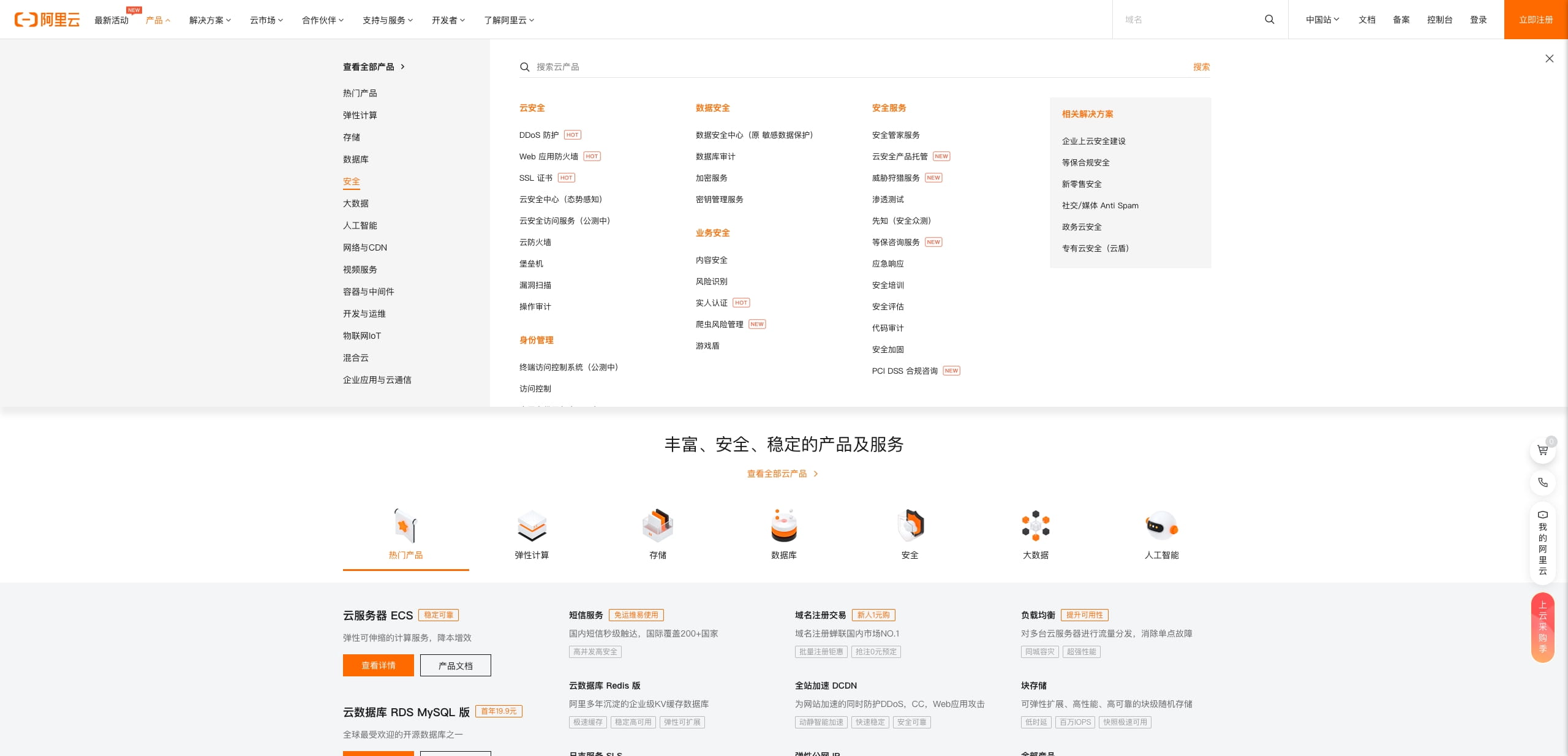
Task: Click the arrow beside 查看全部产品
Action: pos(402,67)
